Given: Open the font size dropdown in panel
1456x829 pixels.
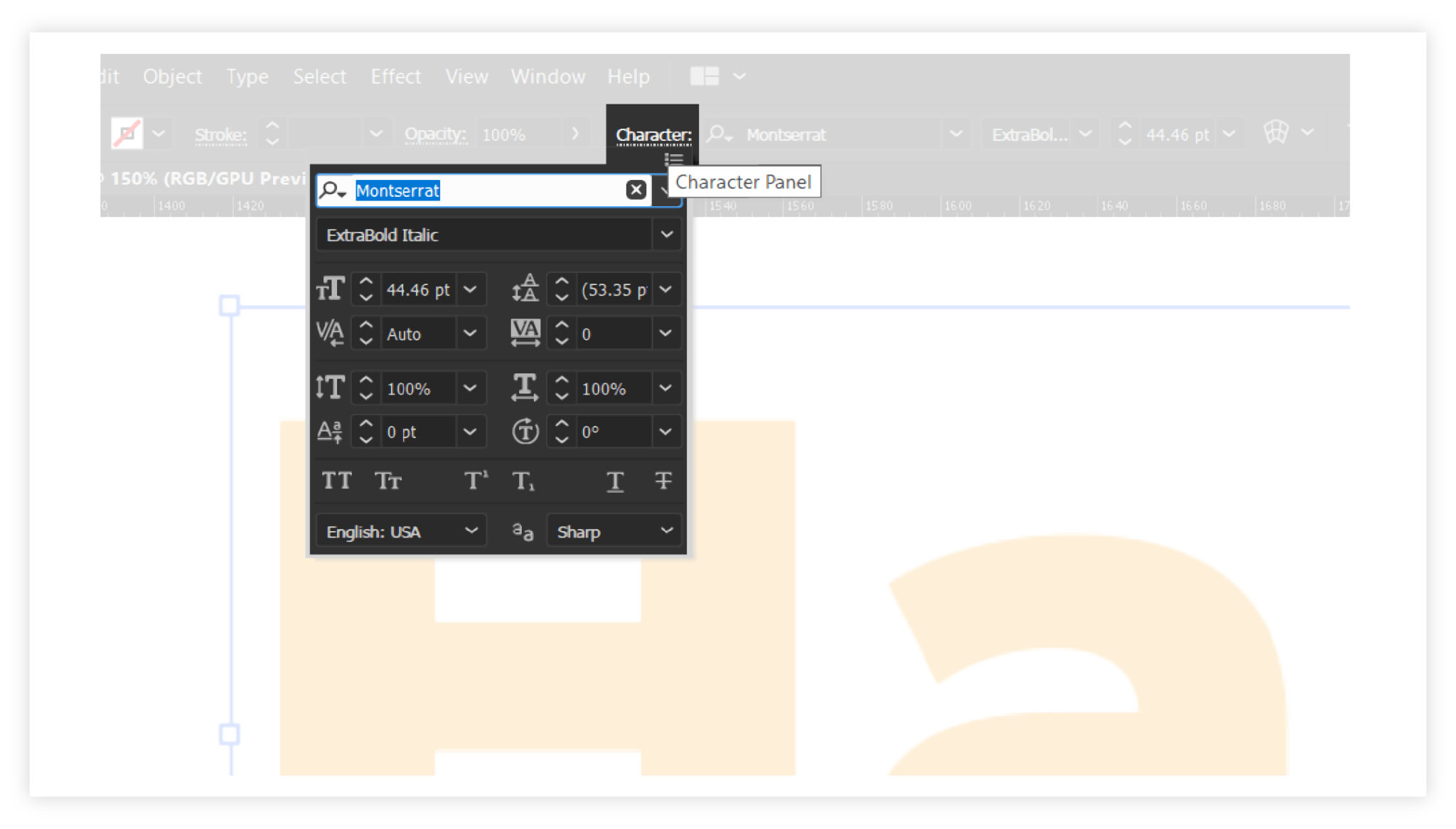Looking at the screenshot, I should [x=470, y=289].
